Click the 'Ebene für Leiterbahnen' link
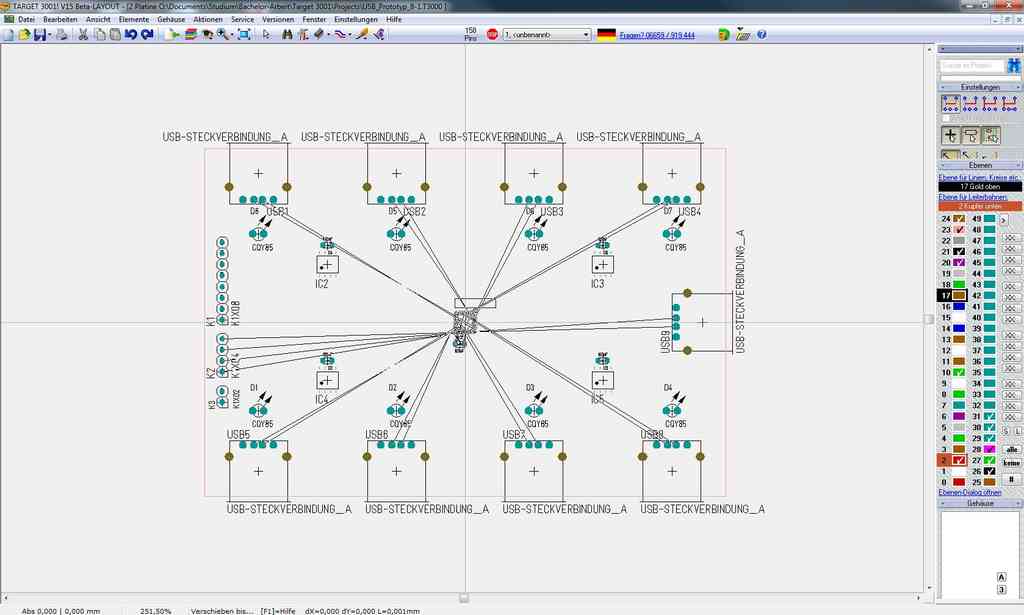1024x615 pixels. [973, 197]
